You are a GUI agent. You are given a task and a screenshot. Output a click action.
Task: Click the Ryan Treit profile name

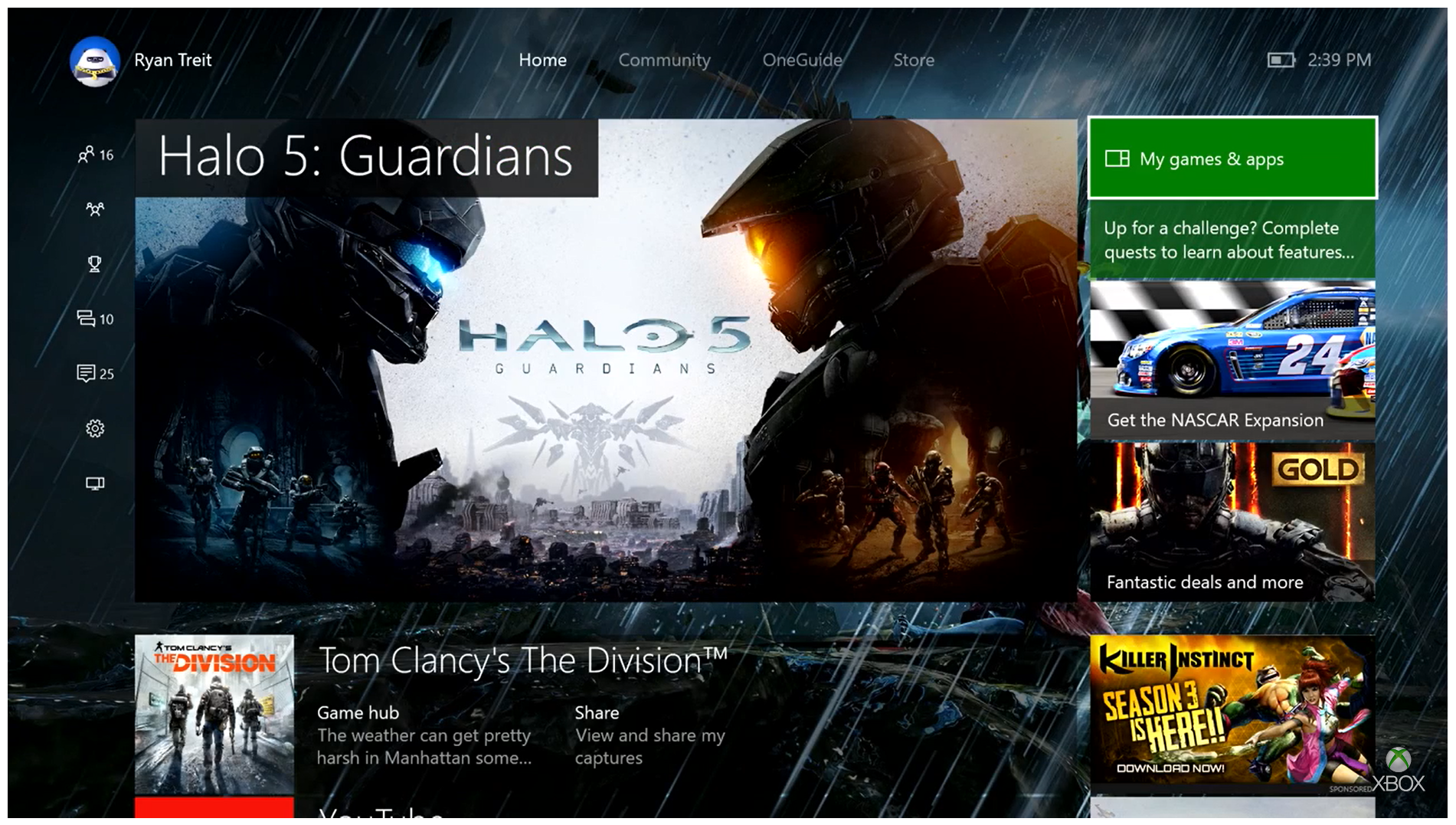173,60
